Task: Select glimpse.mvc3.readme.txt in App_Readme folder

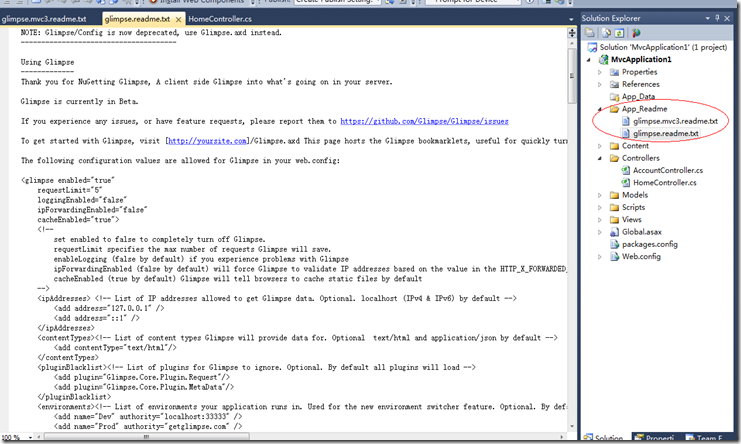Action: coord(675,121)
